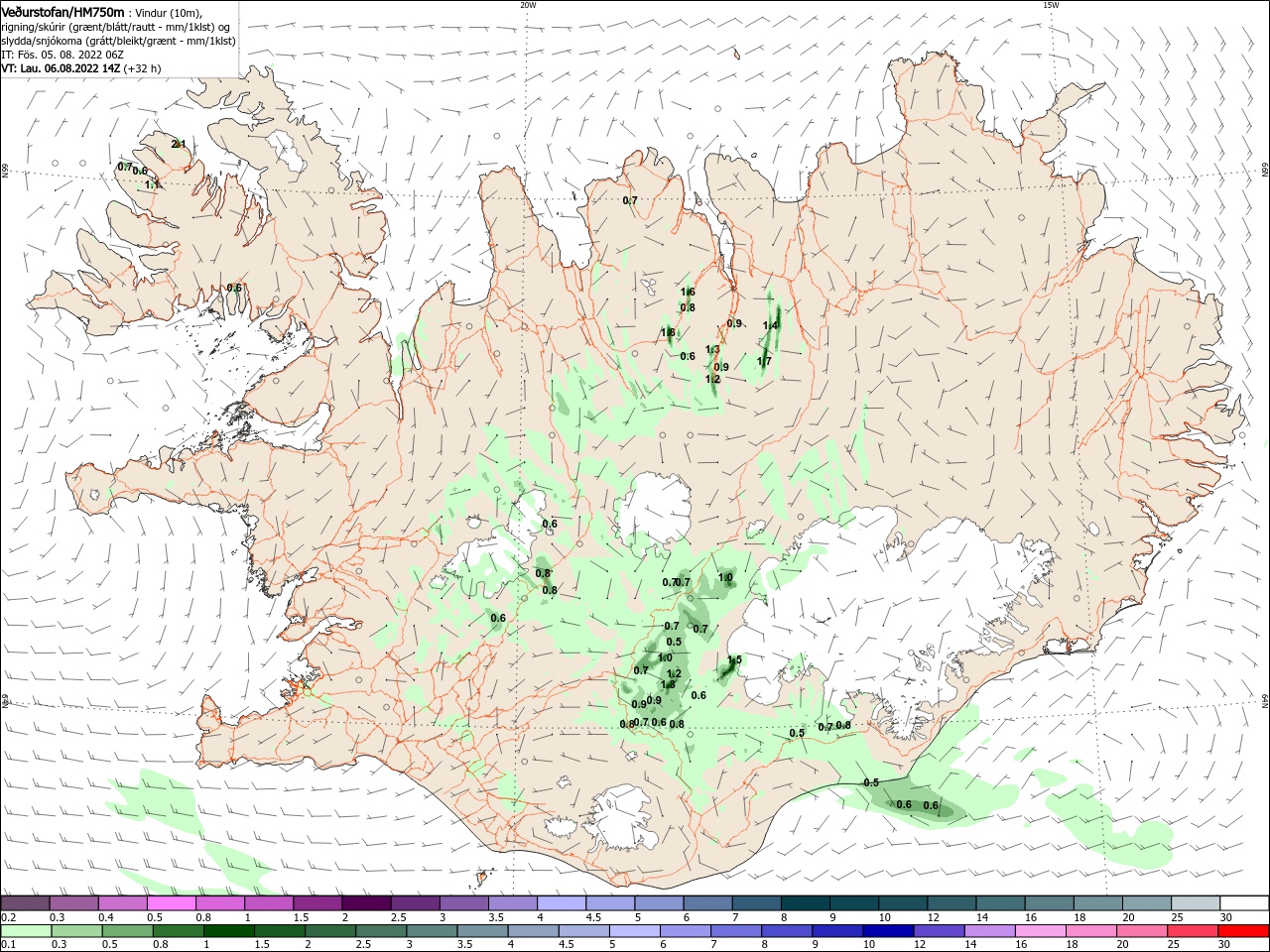Viewport: 1270px width, 952px height.
Task: Click the lavender snow swatch starting at 4
Action: pos(563,902)
